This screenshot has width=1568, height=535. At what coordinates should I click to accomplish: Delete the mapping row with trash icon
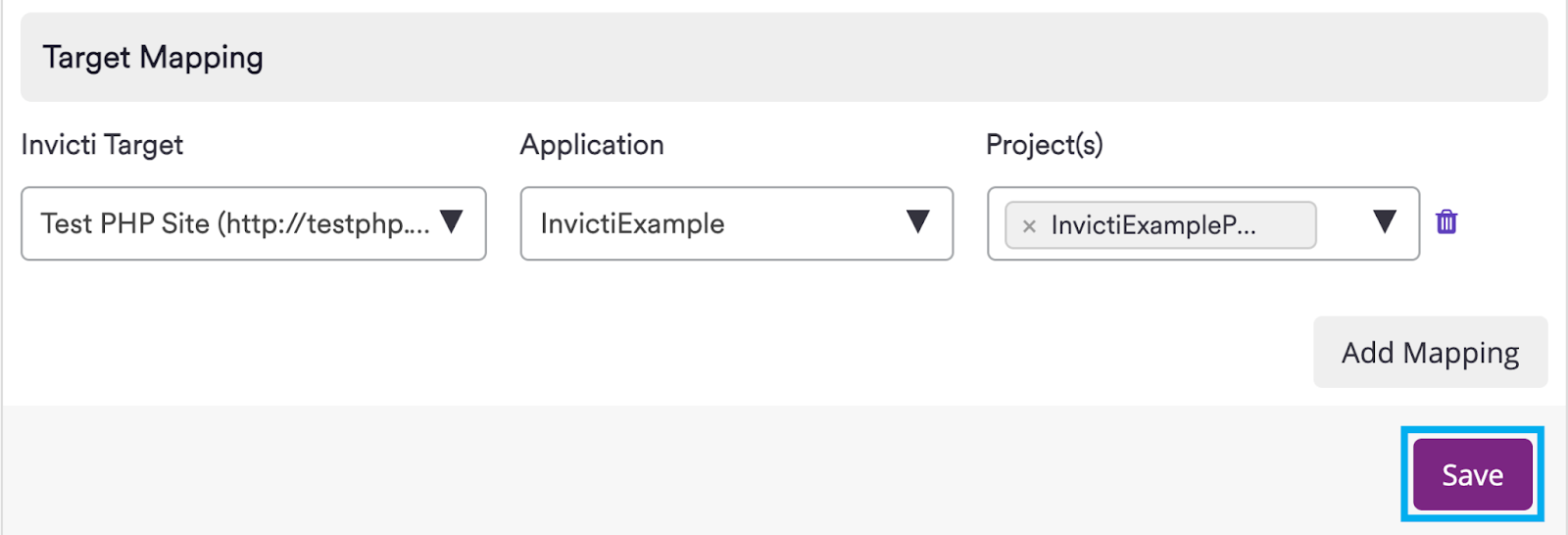click(x=1446, y=222)
